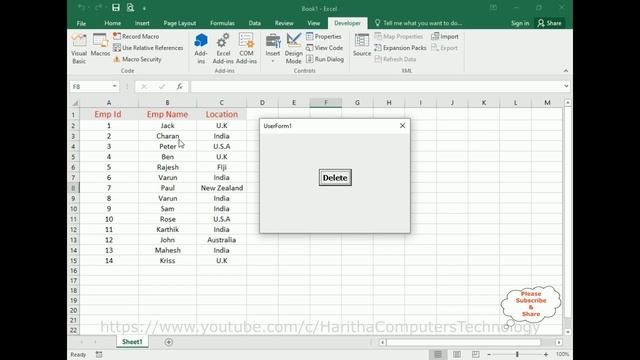Open the Visual Basic editor
The height and width of the screenshot is (360, 640).
point(79,49)
